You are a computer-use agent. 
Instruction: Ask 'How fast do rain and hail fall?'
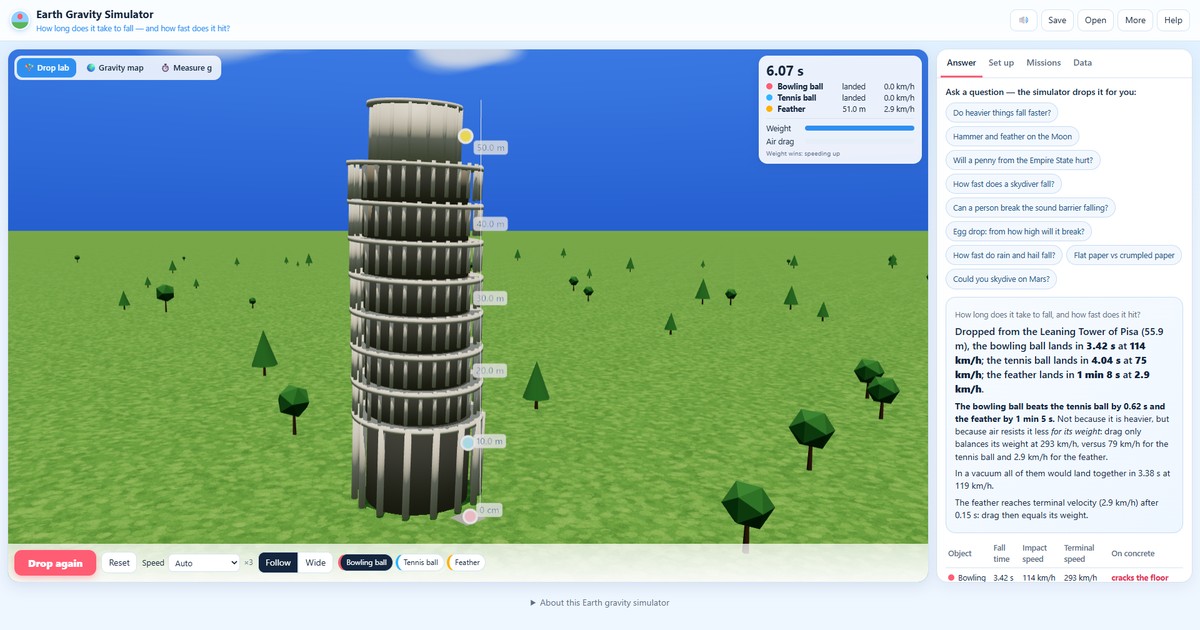1004,256
